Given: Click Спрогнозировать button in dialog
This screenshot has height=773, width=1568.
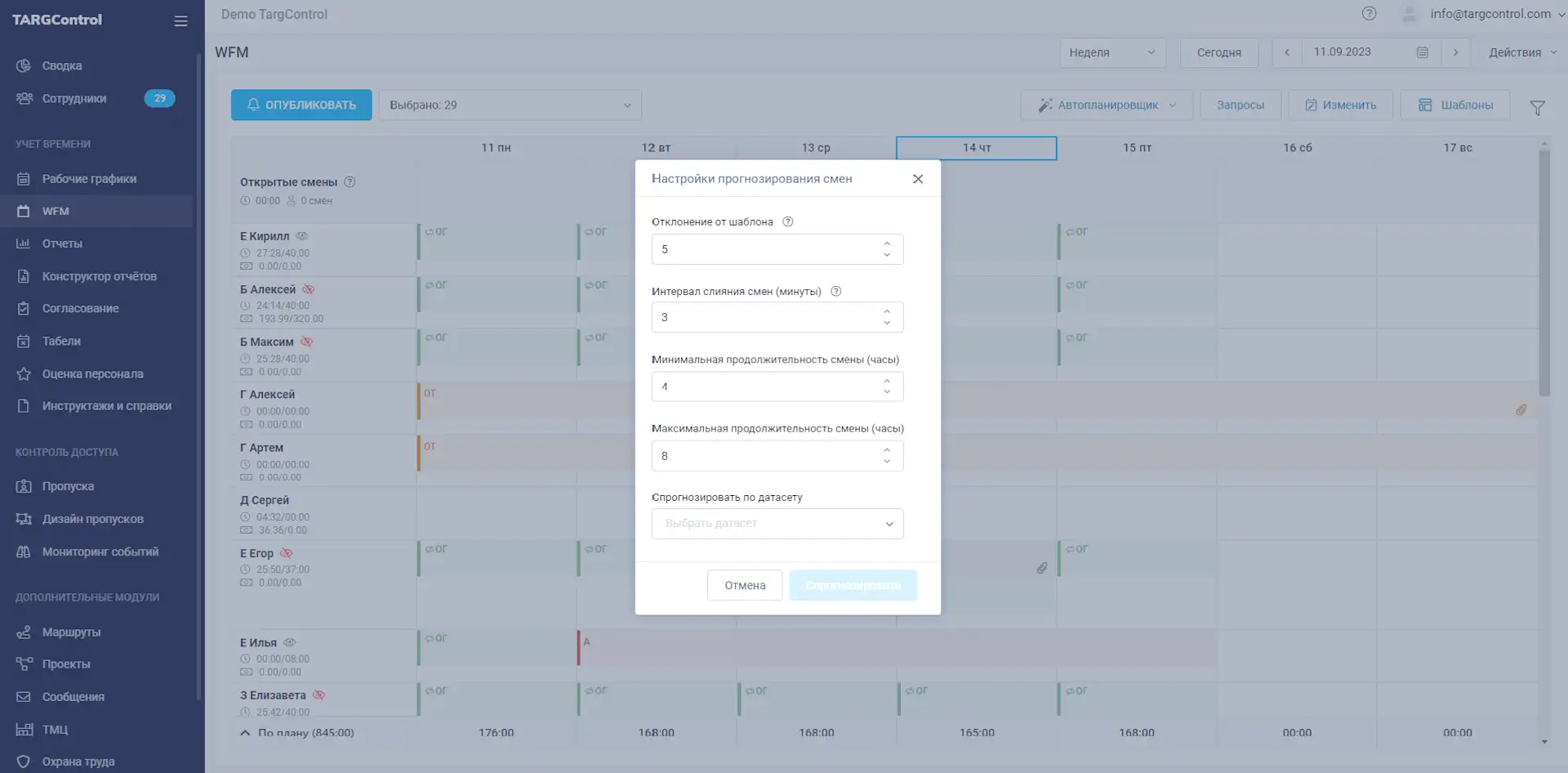Looking at the screenshot, I should point(853,585).
